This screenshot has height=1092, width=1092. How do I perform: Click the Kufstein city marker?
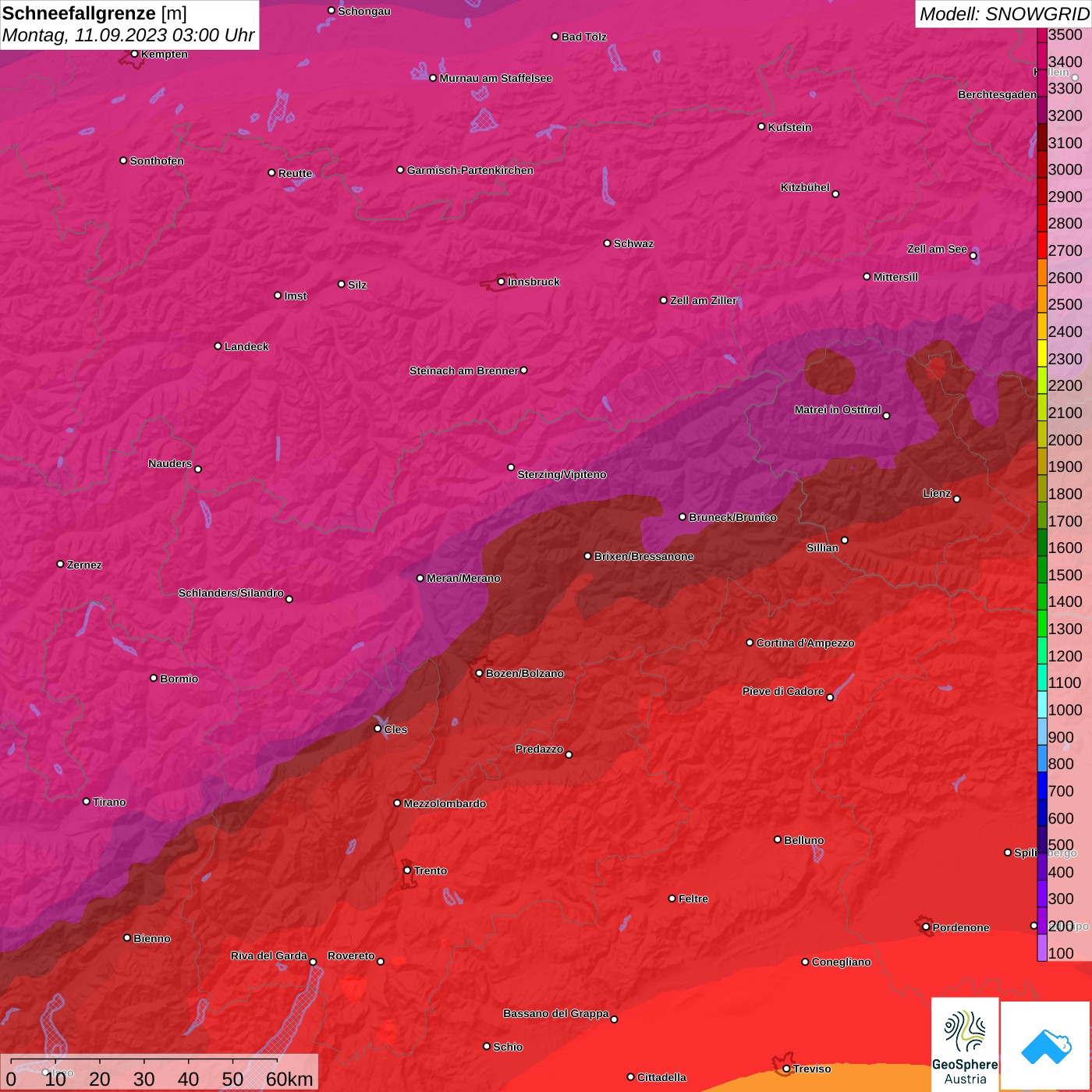(761, 126)
